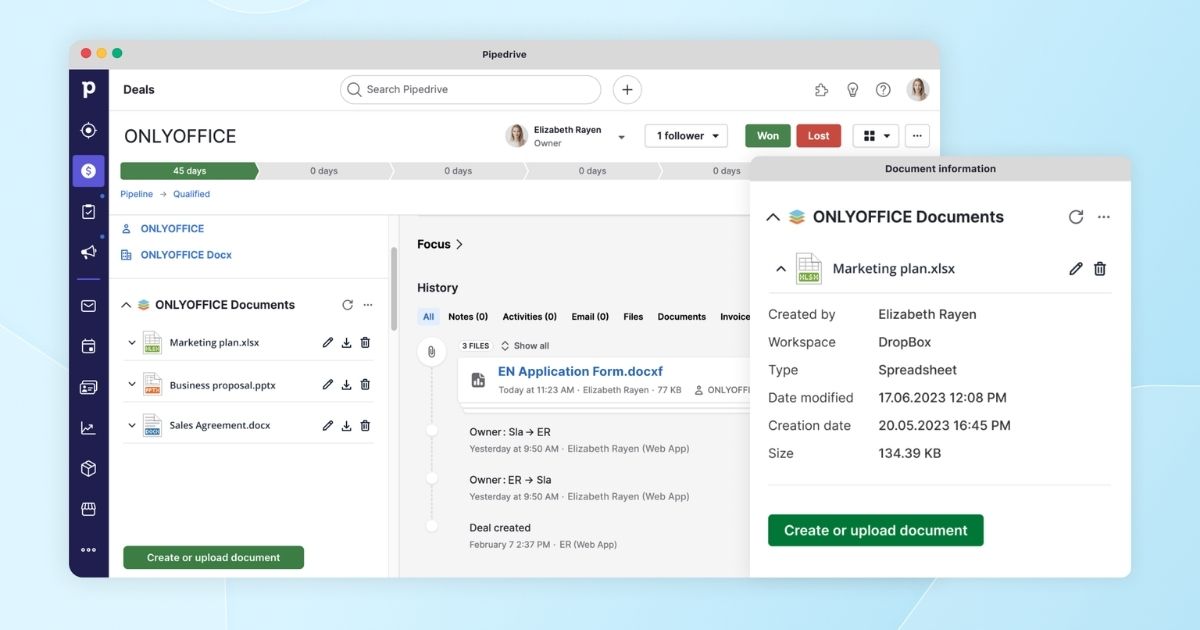The image size is (1200, 630).
Task: Delete Marketing plan.xlsx in Document information panel
Action: (x=1100, y=269)
